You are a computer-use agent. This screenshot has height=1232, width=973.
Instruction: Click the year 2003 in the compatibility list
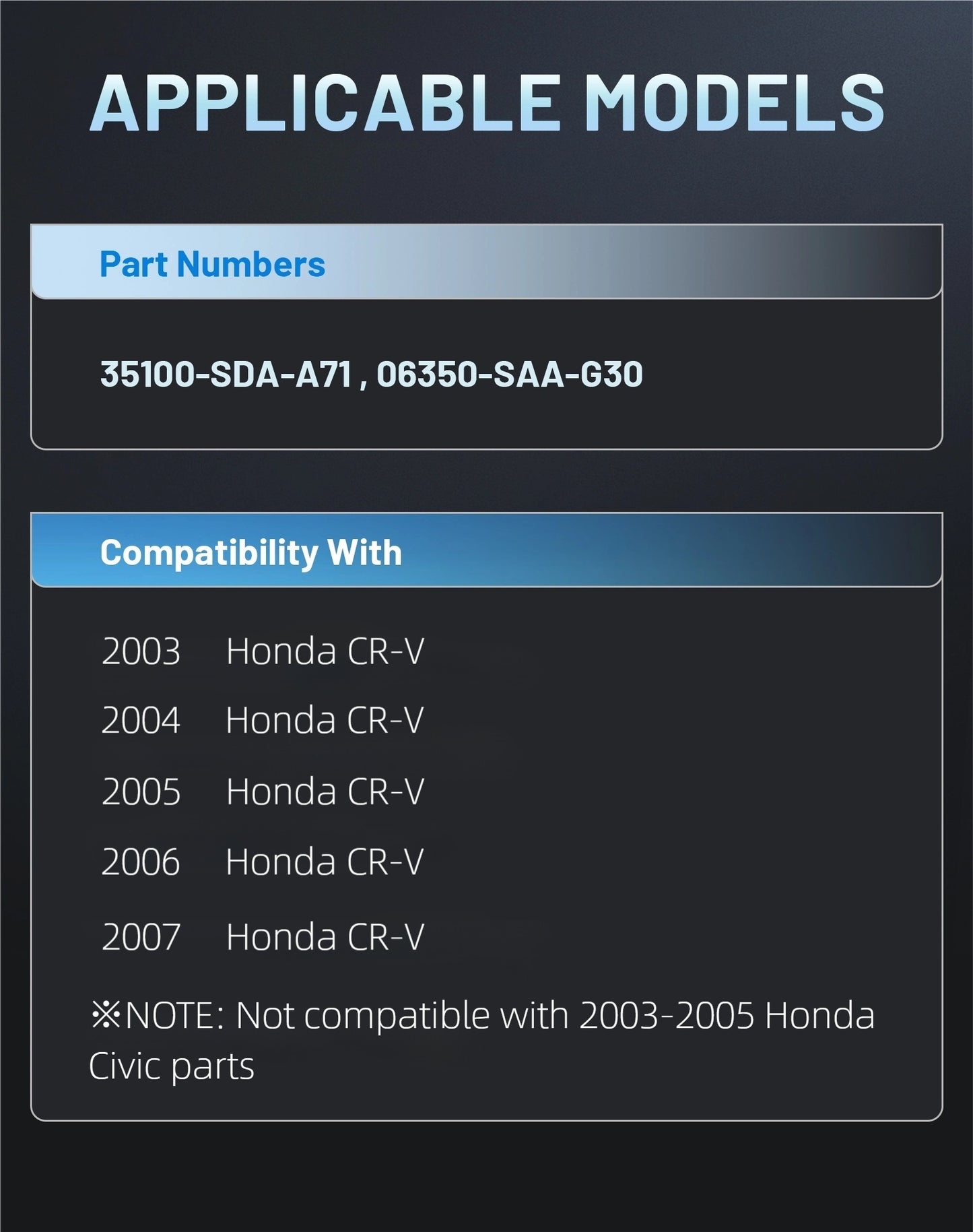coord(141,652)
